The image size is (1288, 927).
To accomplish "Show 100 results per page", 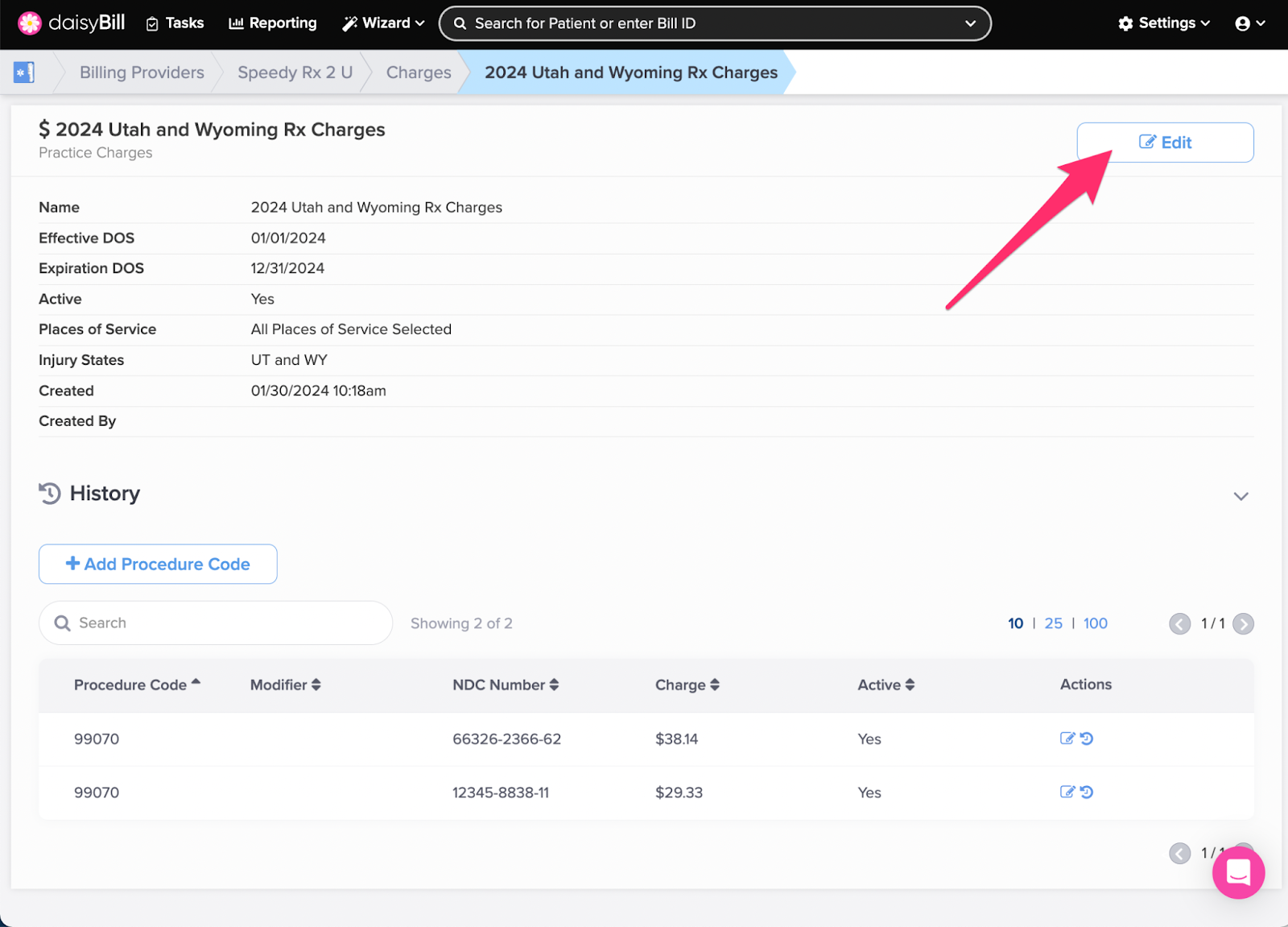I will (1095, 623).
